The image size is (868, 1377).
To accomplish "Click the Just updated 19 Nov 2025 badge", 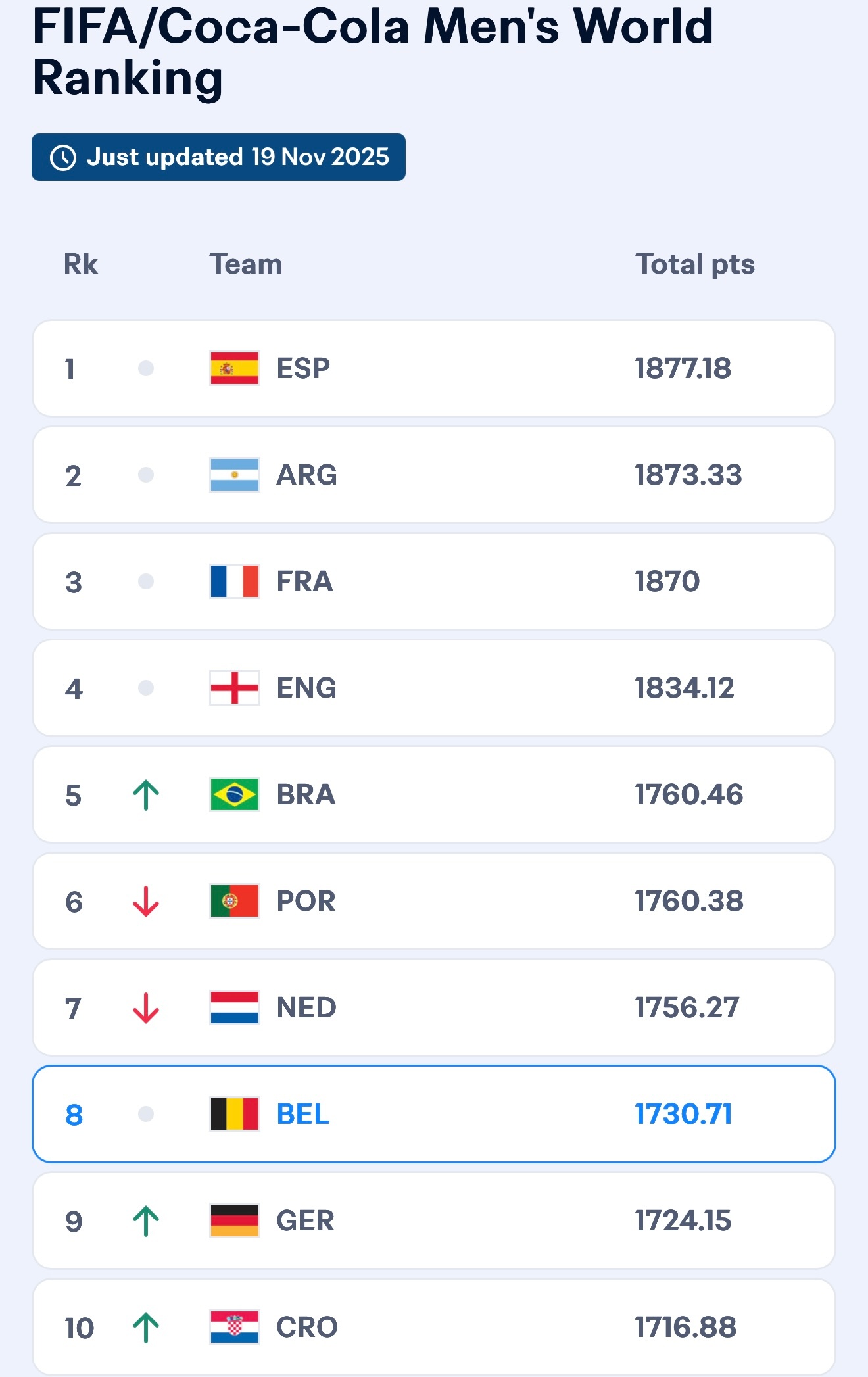I will pyautogui.click(x=218, y=157).
